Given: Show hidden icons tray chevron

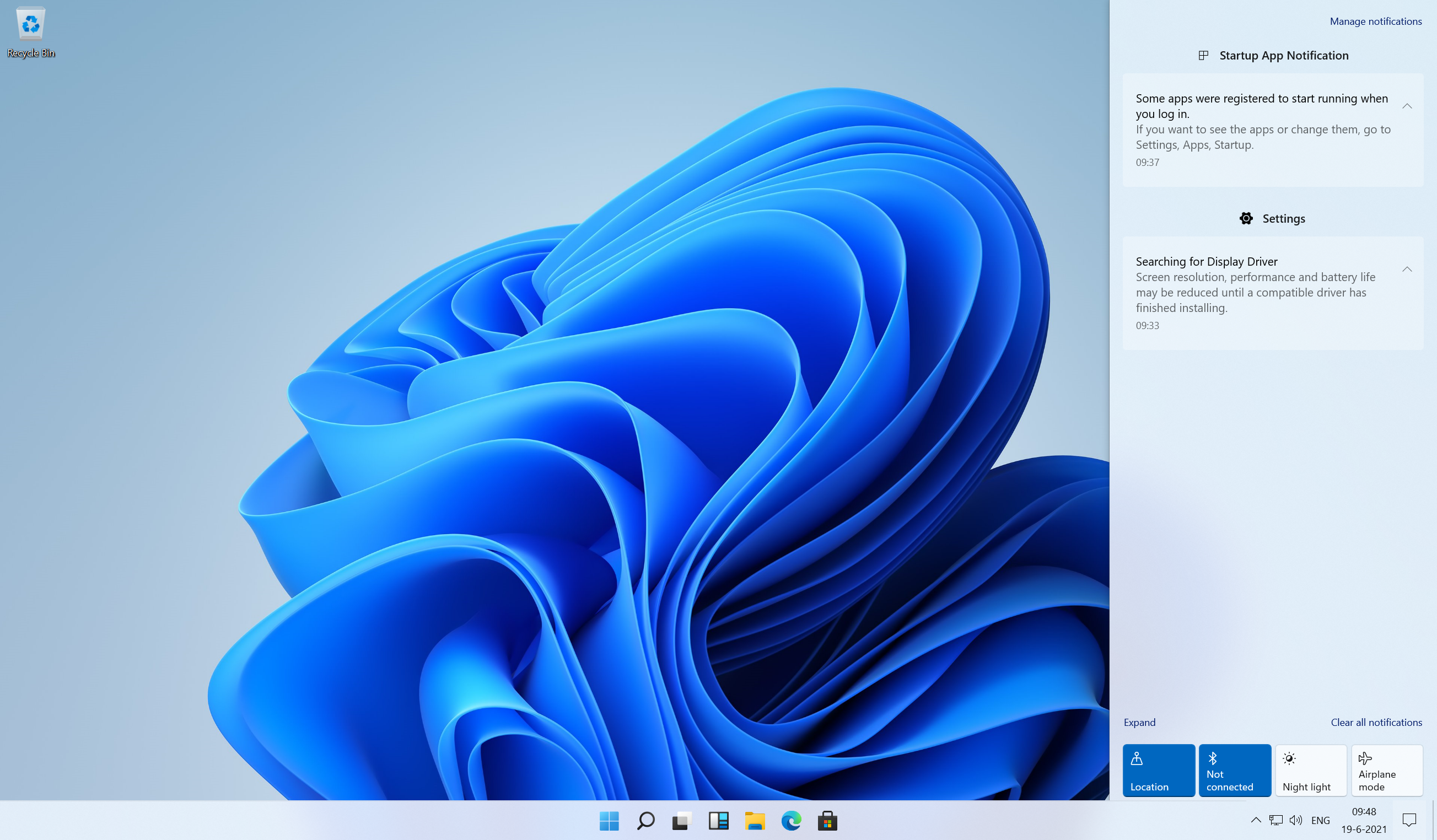Looking at the screenshot, I should [x=1256, y=820].
